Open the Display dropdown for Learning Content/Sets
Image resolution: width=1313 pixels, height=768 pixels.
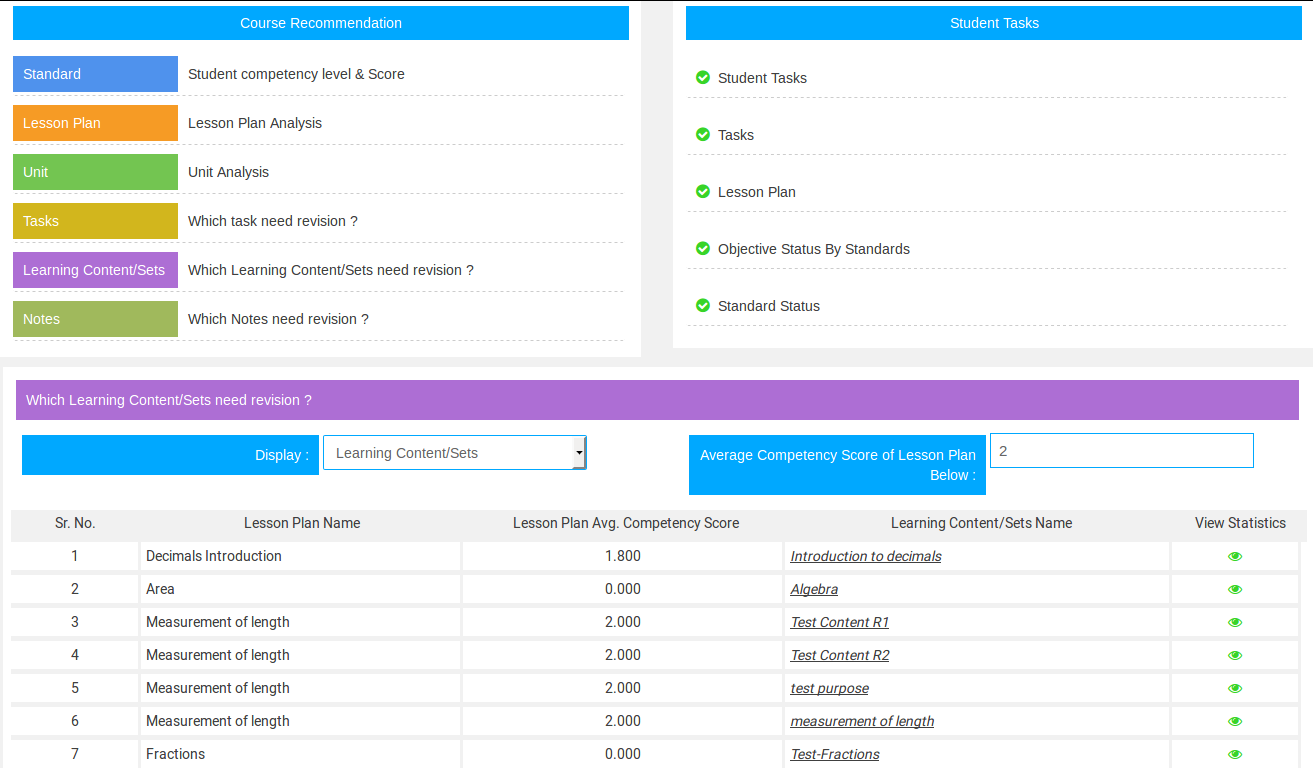click(x=455, y=453)
